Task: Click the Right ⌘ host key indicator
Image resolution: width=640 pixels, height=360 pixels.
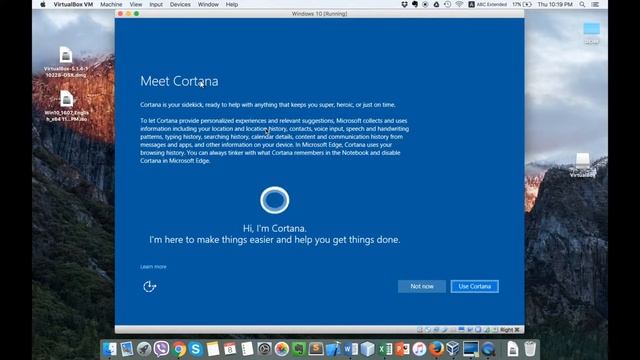Action: point(510,329)
